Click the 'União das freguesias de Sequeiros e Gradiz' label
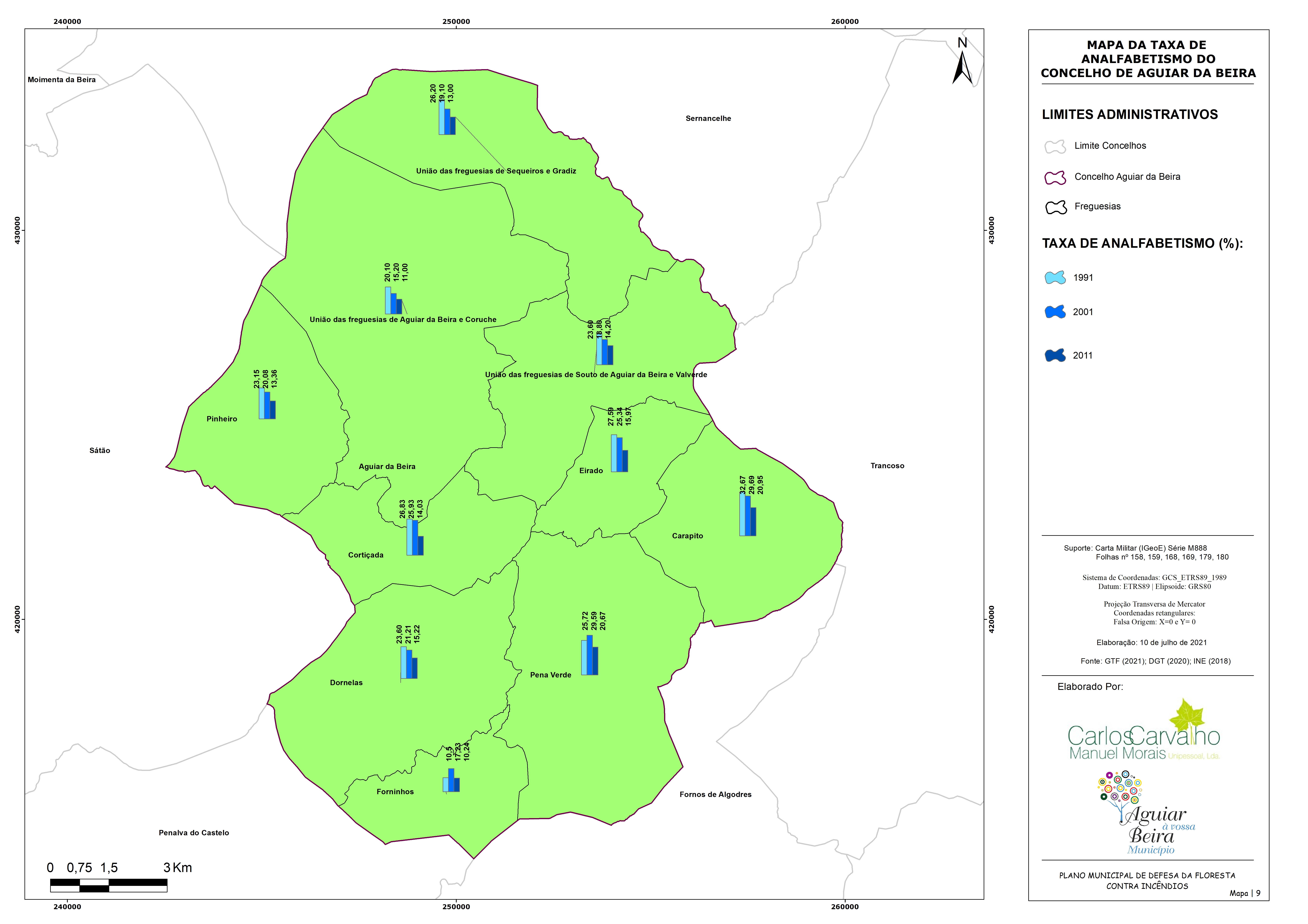Viewport: 1308px width, 924px height. pos(496,171)
